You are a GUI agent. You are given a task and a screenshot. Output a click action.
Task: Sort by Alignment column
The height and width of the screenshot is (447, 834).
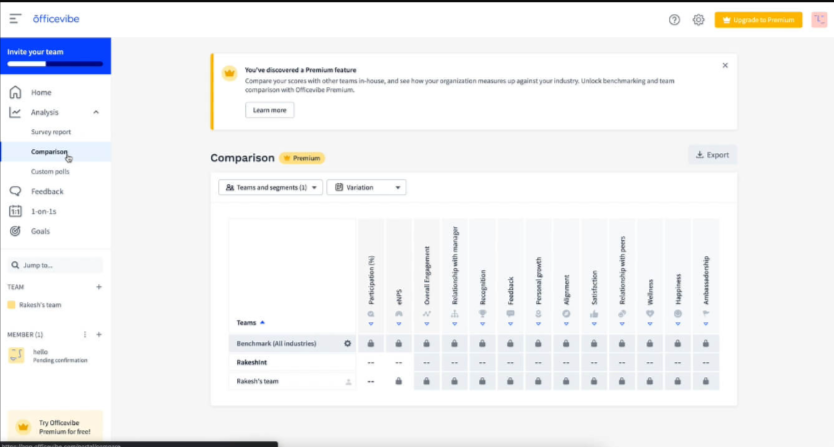[x=566, y=324]
